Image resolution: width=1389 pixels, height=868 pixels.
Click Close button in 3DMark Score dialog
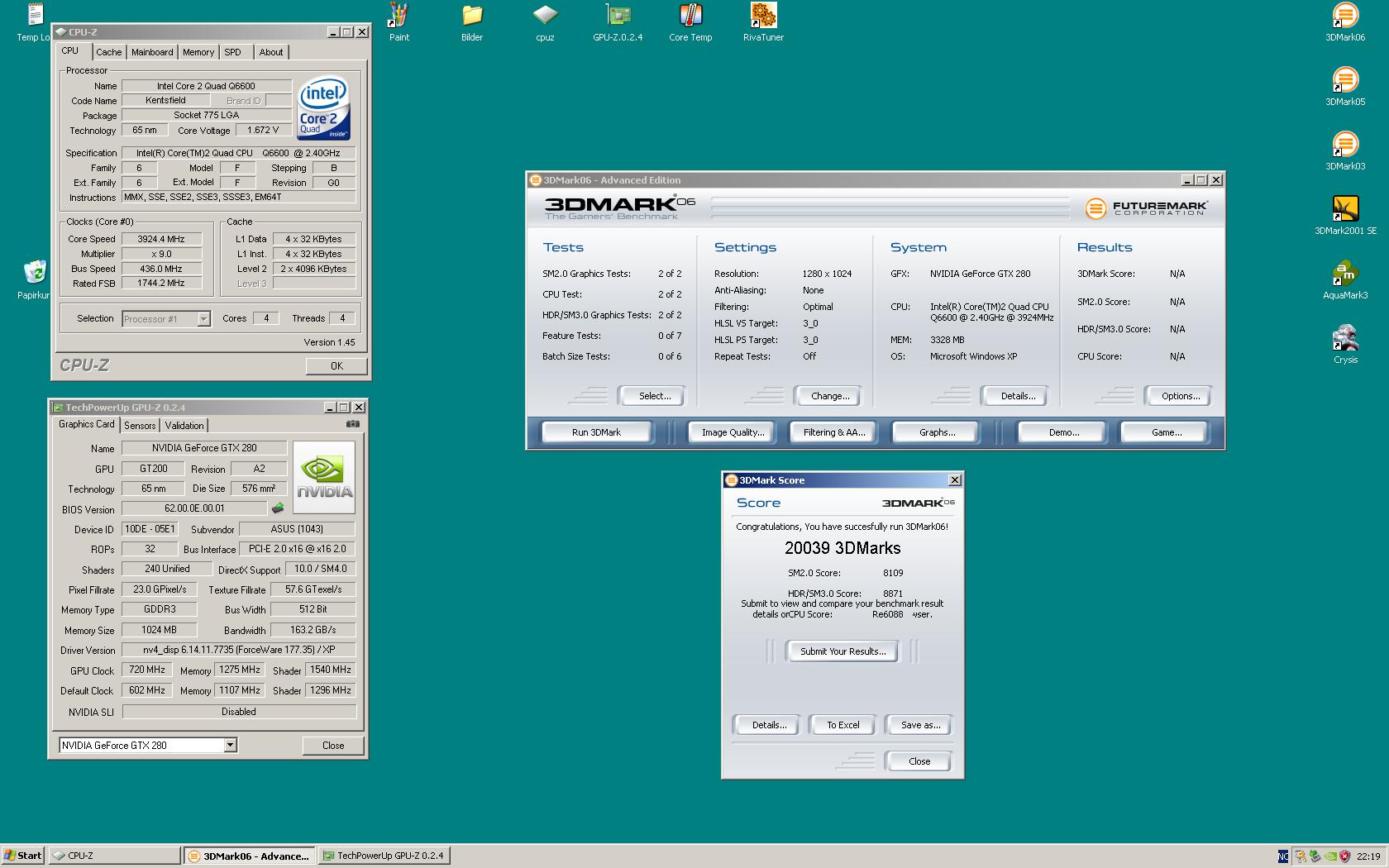(x=919, y=761)
